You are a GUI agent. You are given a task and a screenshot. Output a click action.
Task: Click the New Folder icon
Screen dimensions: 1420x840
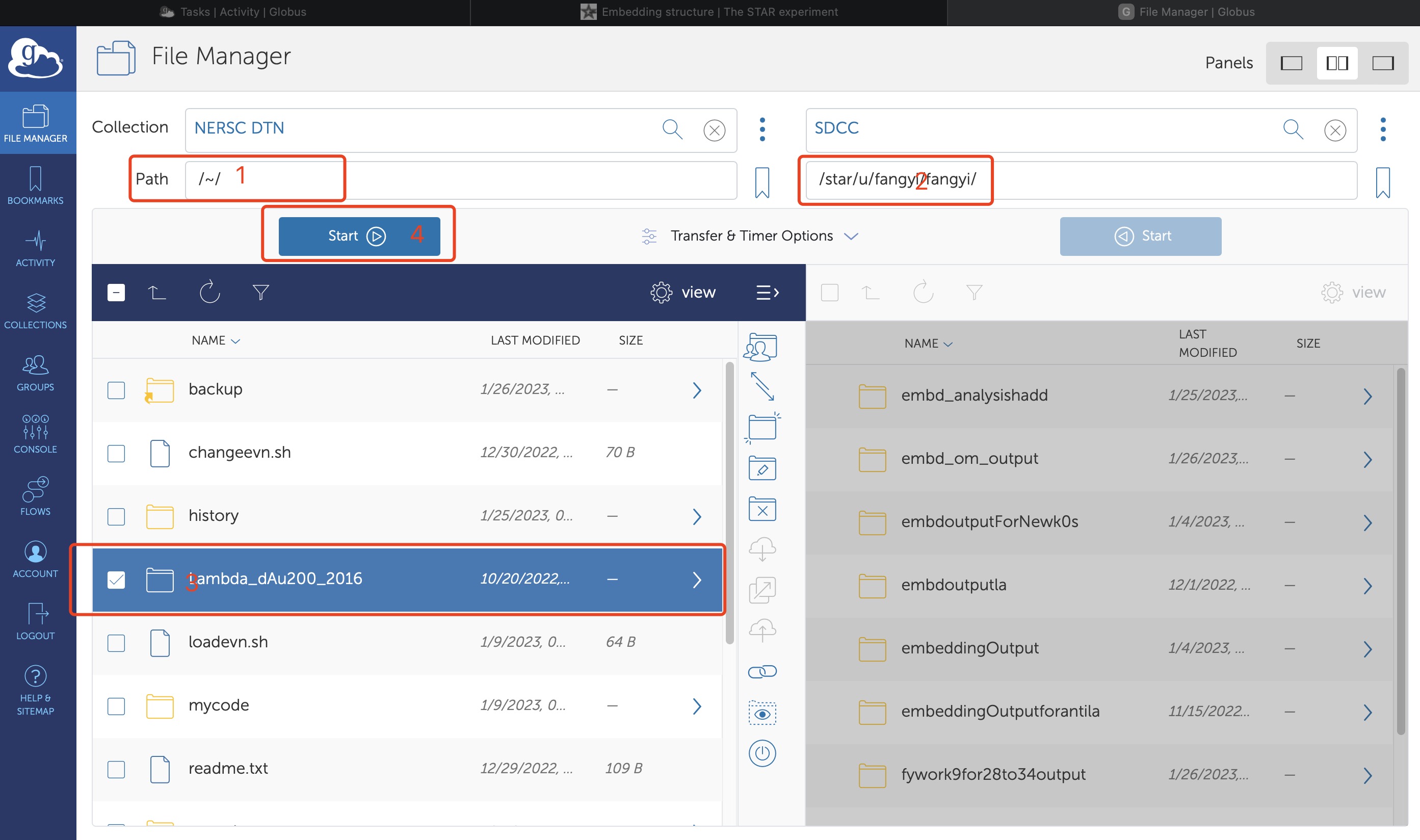[762, 427]
